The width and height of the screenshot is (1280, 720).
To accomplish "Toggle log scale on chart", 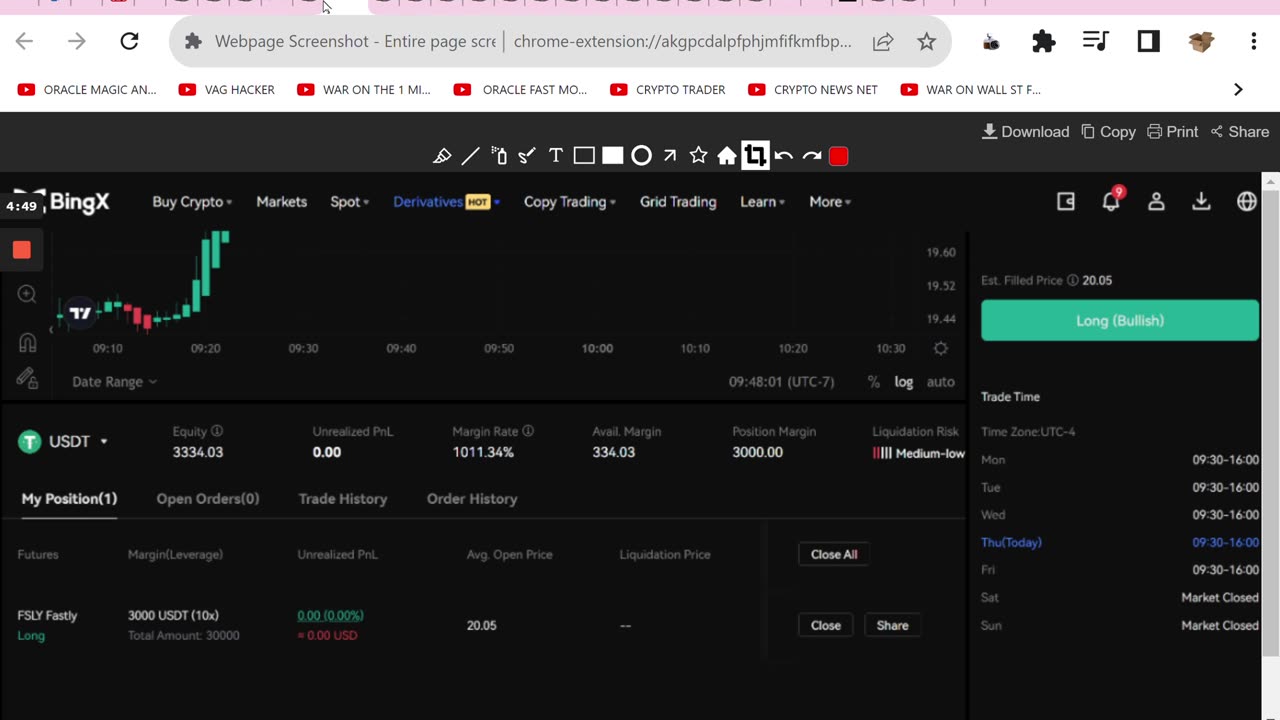I will point(904,382).
